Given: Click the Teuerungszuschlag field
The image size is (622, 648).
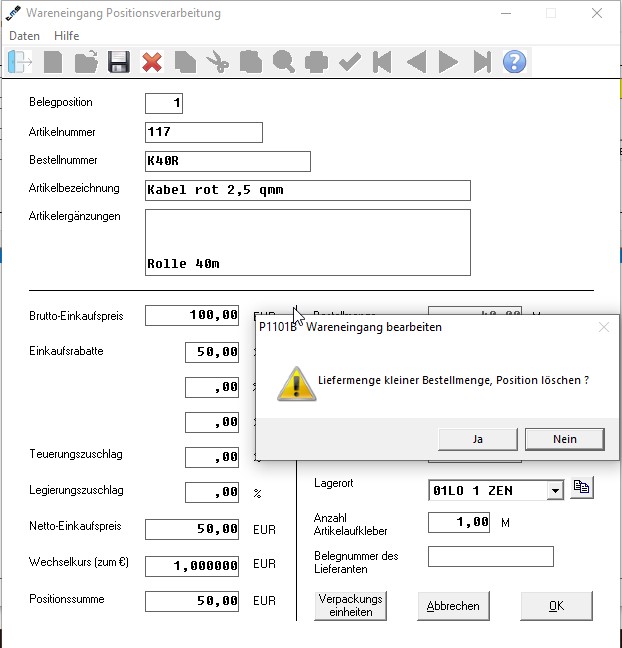Looking at the screenshot, I should (x=212, y=457).
